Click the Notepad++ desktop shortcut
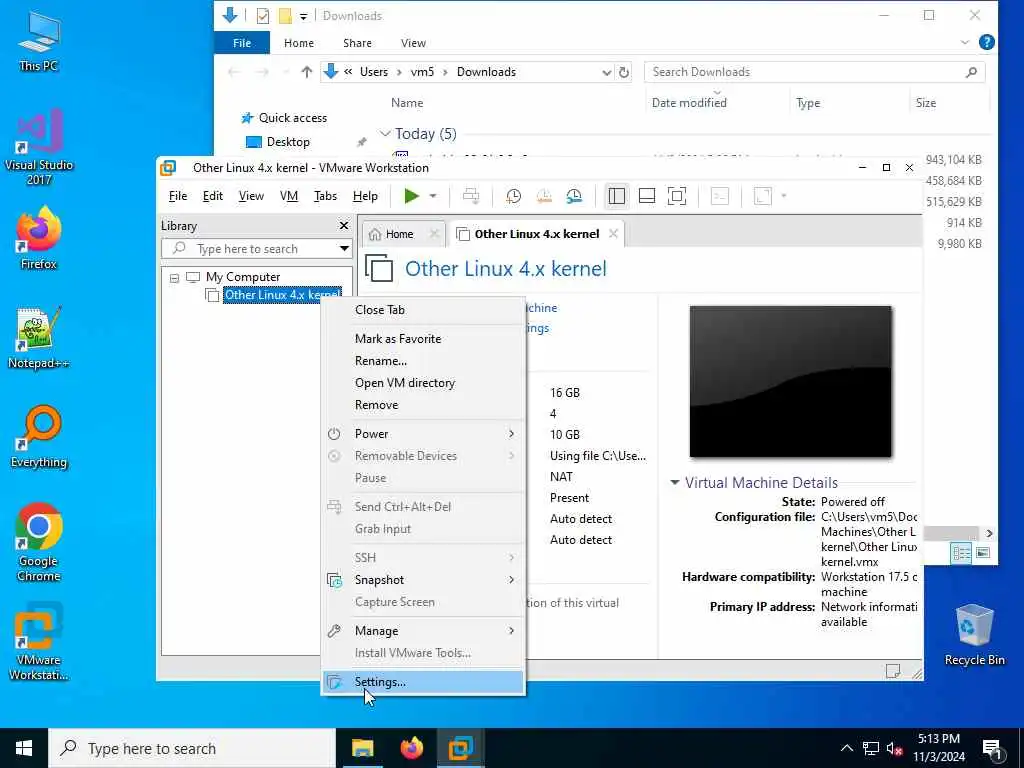Image resolution: width=1024 pixels, height=768 pixels. point(39,338)
